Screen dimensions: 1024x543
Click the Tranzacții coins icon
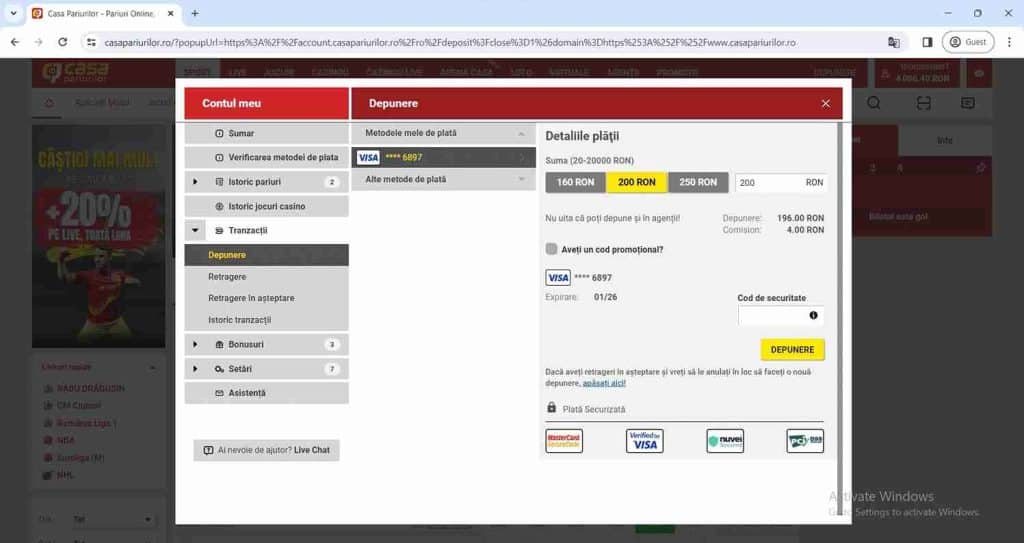tap(219, 231)
